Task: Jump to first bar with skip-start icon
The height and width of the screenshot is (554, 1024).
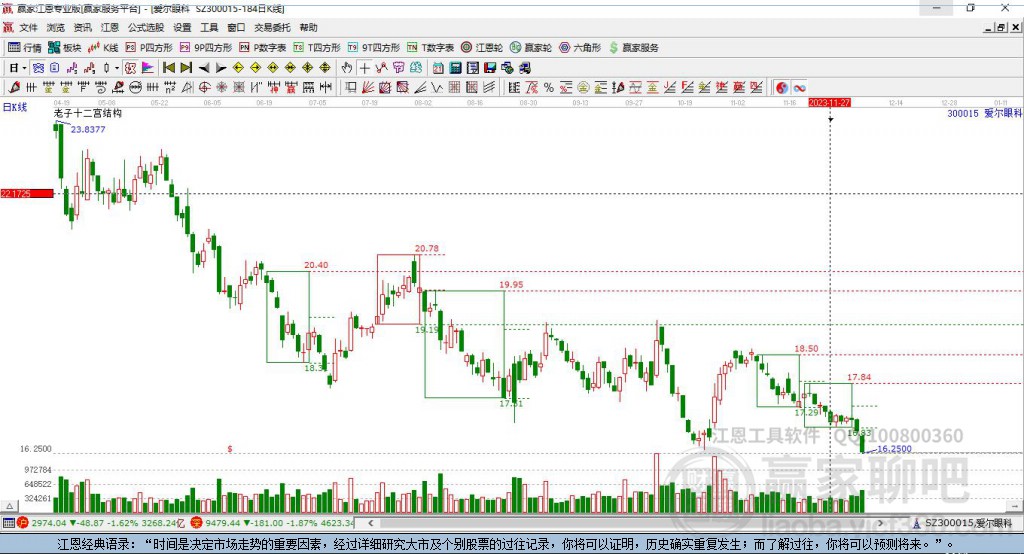Action: (169, 68)
